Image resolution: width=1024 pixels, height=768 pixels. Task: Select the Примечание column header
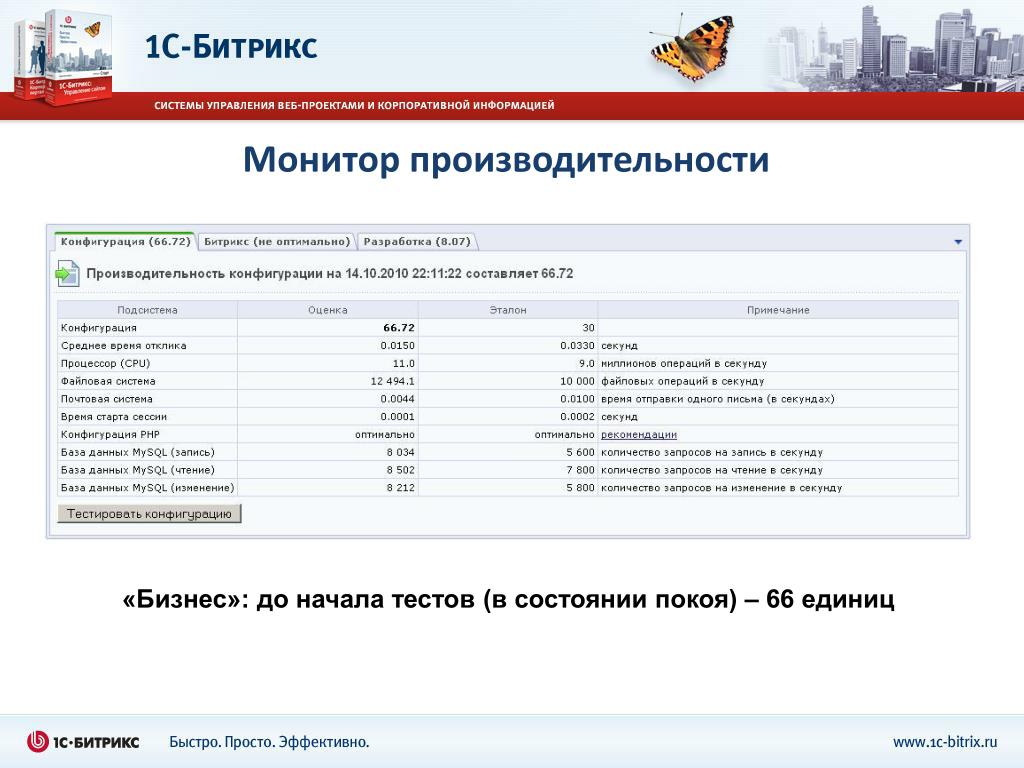point(778,310)
